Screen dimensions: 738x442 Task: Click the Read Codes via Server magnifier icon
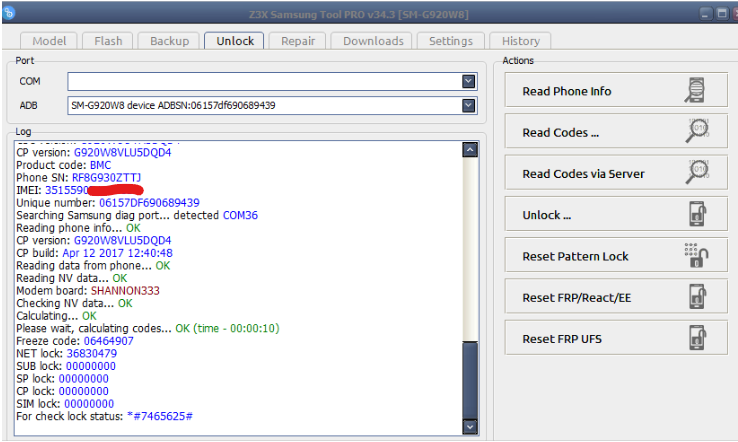click(697, 172)
